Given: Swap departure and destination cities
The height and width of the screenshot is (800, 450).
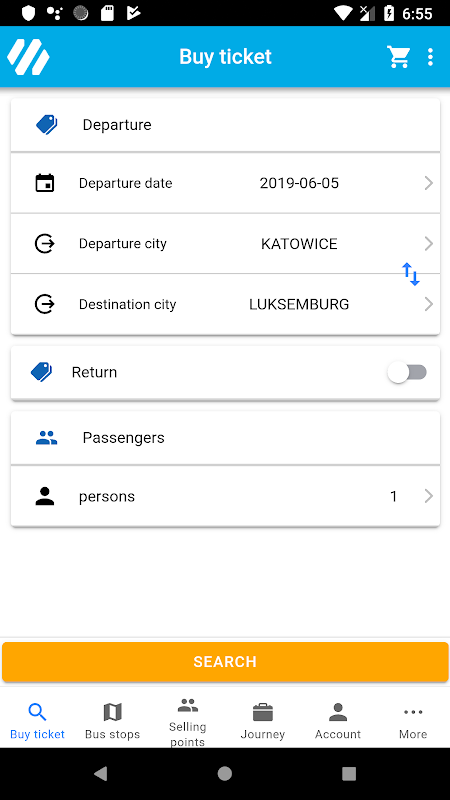Looking at the screenshot, I should click(x=411, y=274).
